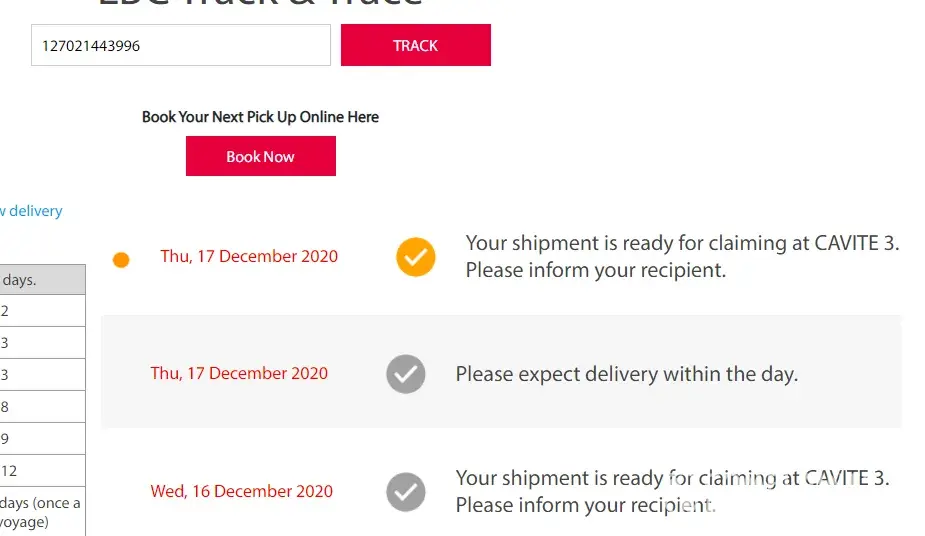This screenshot has height=536, width=925.
Task: Click 'Book Your Next Pick Up Online Here' heading
Action: click(x=260, y=117)
